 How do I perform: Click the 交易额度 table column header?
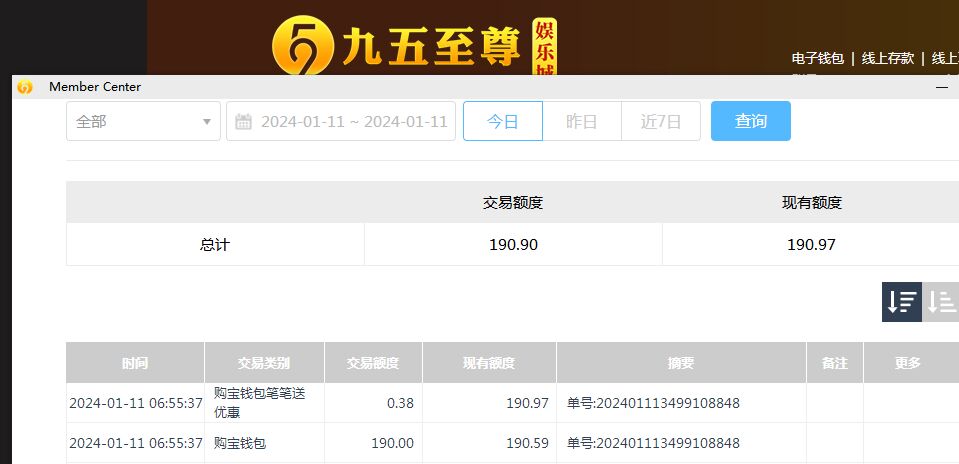(373, 363)
